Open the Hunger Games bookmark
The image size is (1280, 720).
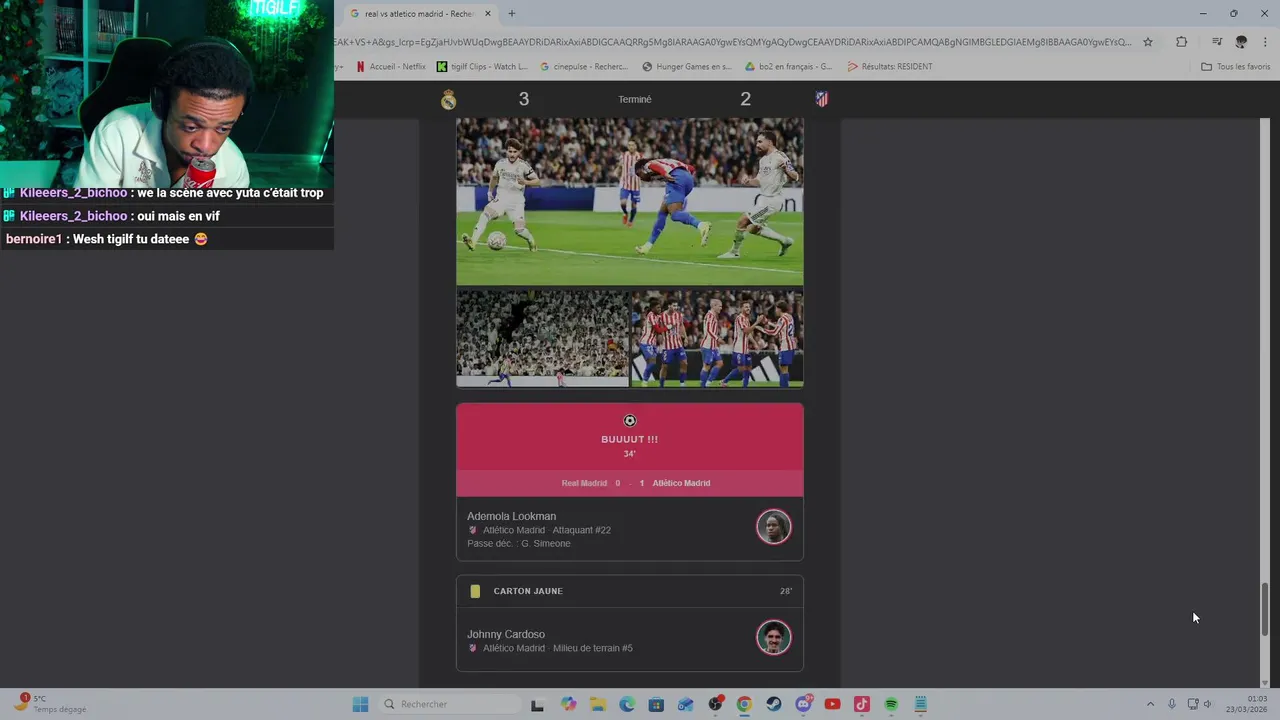(x=687, y=66)
